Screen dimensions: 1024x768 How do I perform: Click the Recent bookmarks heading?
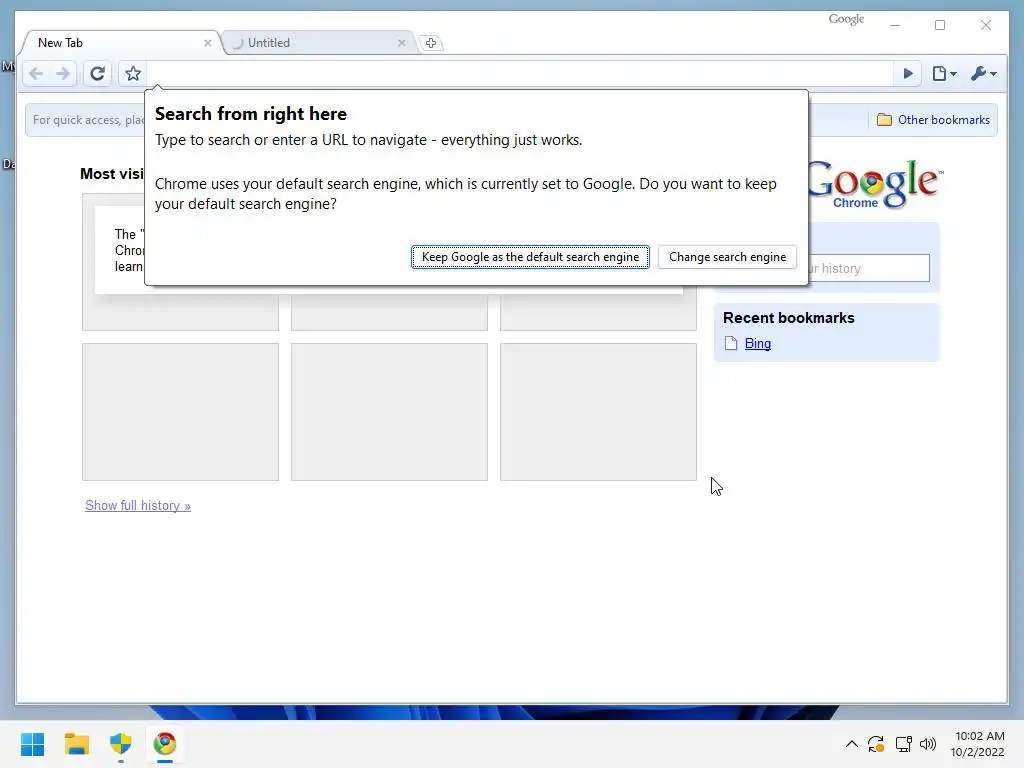point(788,318)
